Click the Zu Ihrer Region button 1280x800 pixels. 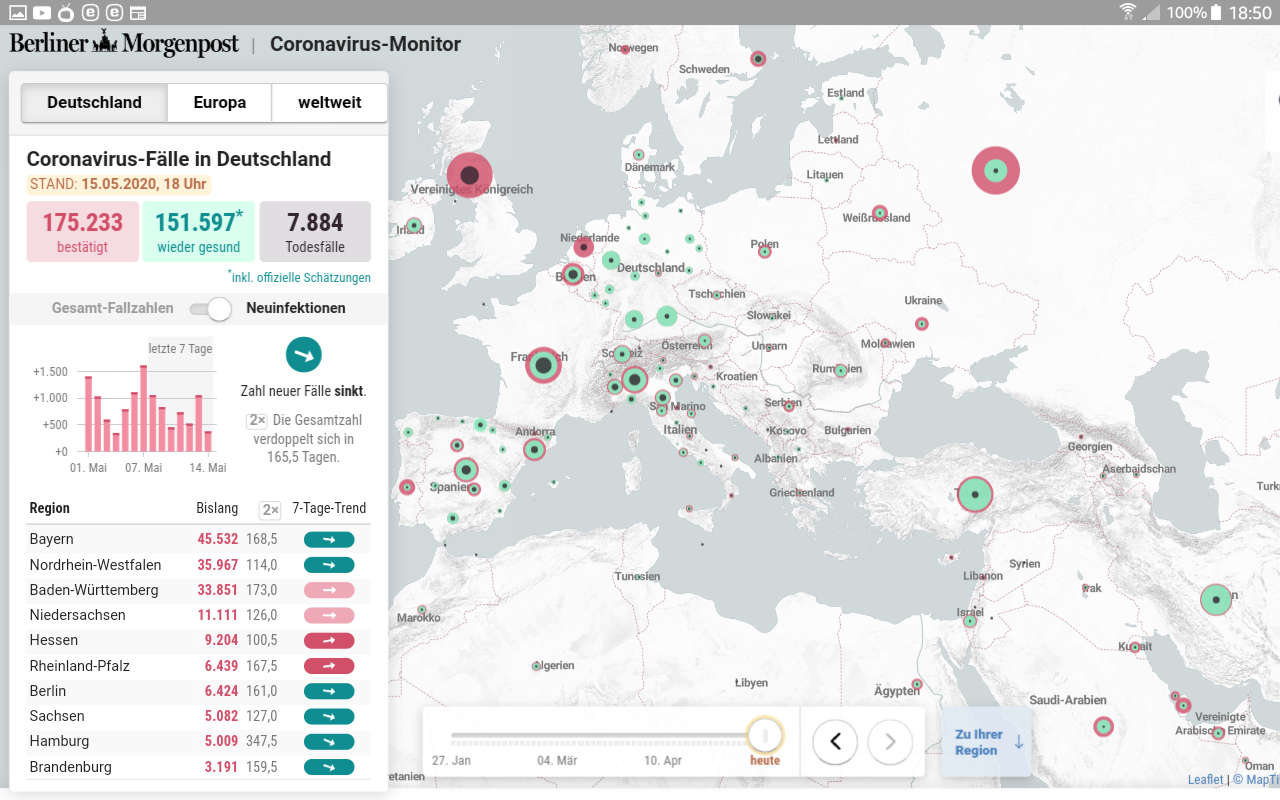(986, 742)
